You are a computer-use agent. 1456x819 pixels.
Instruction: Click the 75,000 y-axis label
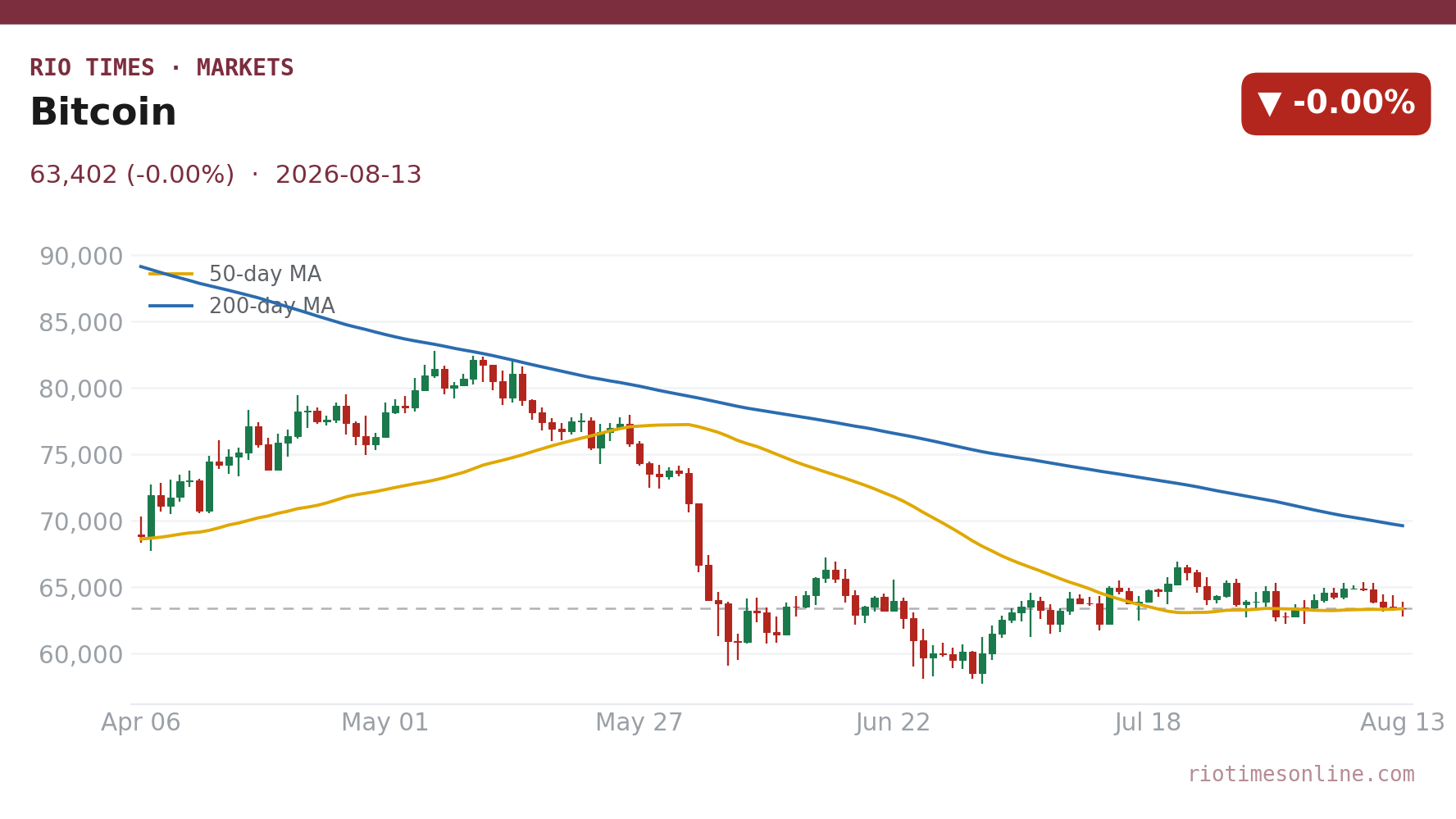click(81, 456)
